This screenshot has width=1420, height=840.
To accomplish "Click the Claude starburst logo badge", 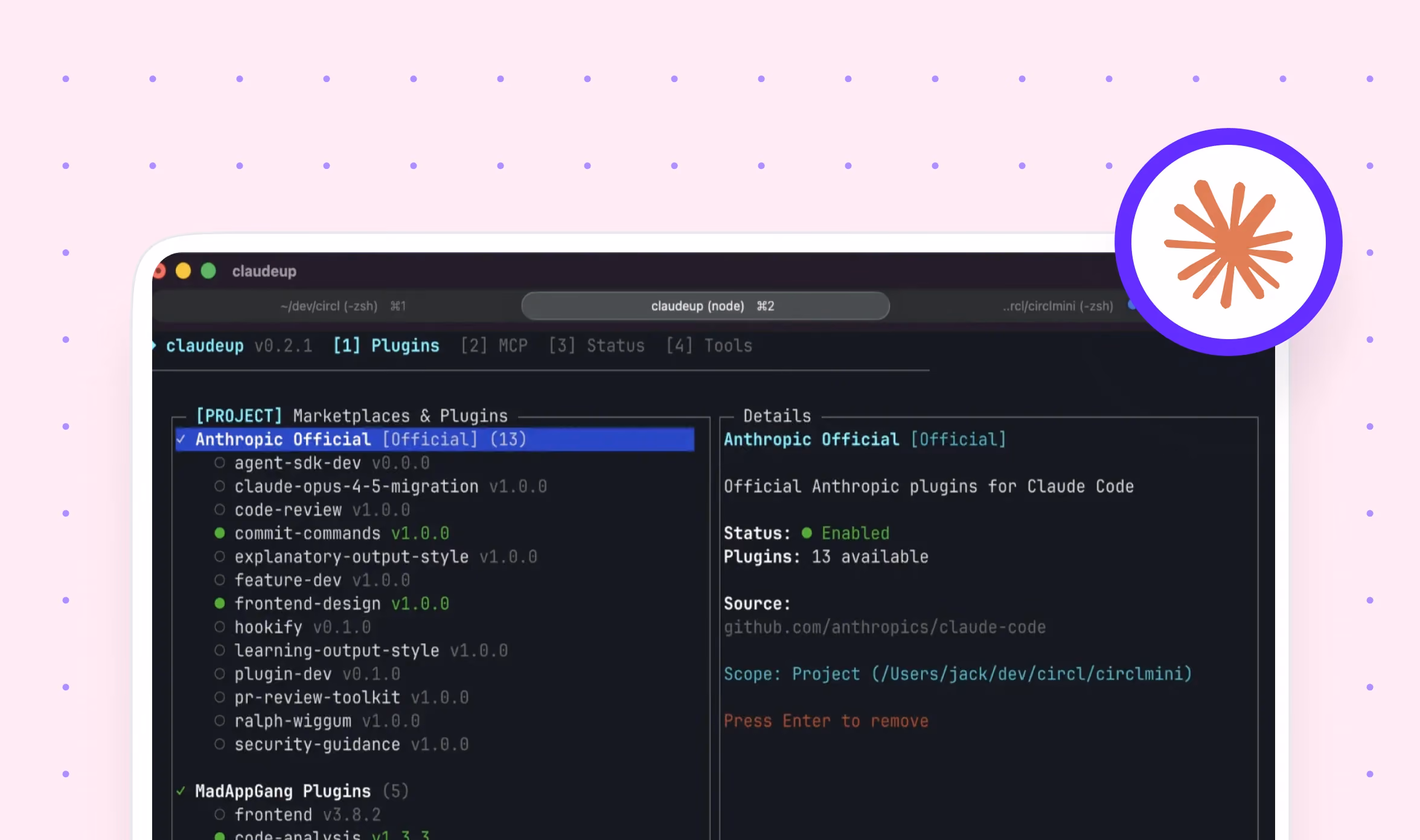I will pos(1228,242).
